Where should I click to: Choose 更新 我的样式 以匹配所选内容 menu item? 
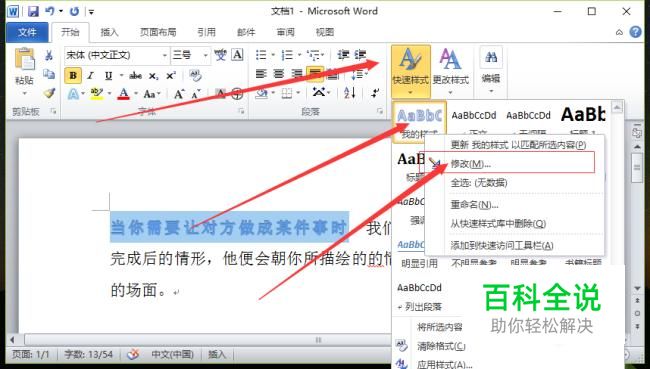(x=514, y=145)
